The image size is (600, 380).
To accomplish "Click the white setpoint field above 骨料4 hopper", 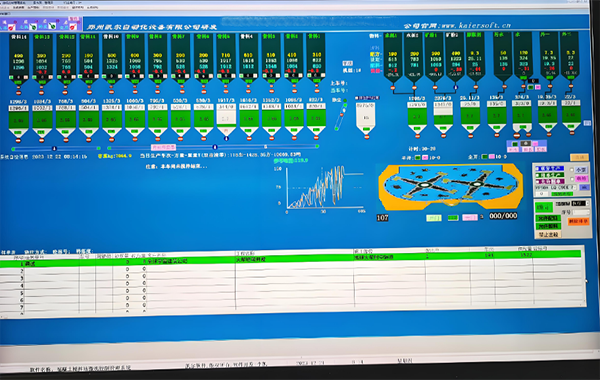I will (x=248, y=107).
